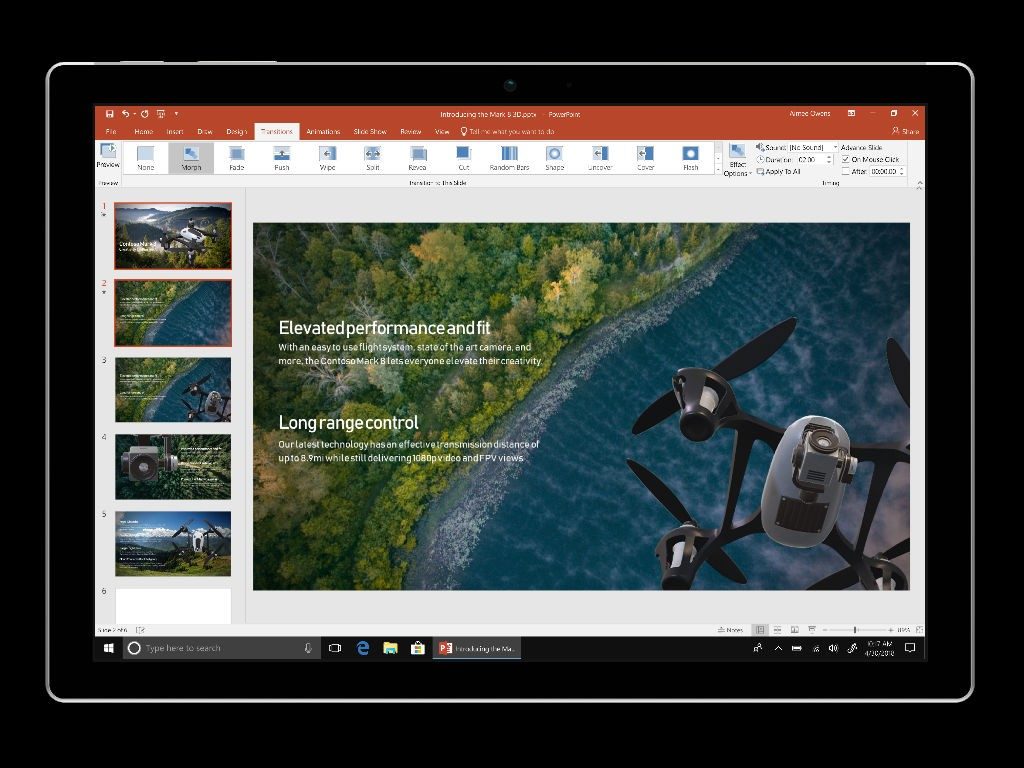Viewport: 1024px width, 768px height.
Task: Uncheck the On Mouse Click checkbox
Action: point(846,159)
